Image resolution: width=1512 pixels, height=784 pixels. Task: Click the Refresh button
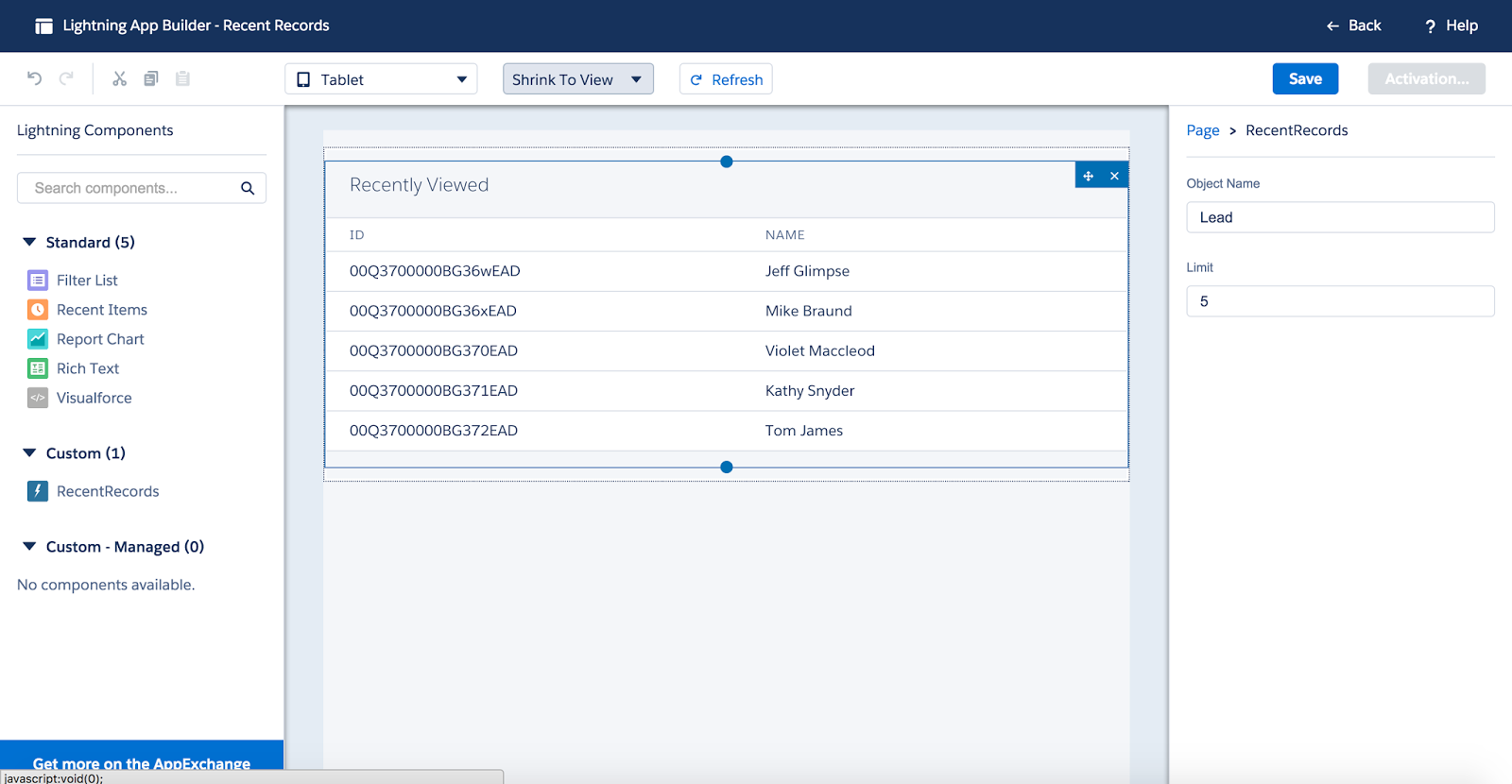pos(726,79)
